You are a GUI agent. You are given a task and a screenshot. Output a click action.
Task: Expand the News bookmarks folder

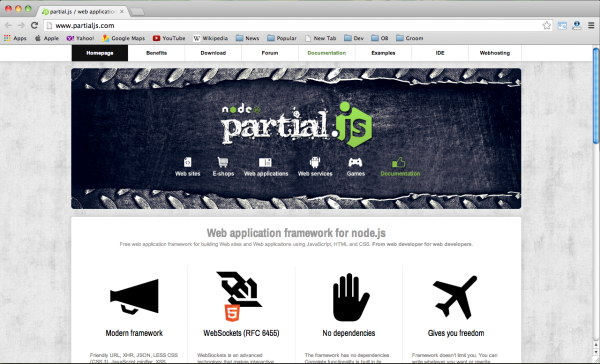248,38
